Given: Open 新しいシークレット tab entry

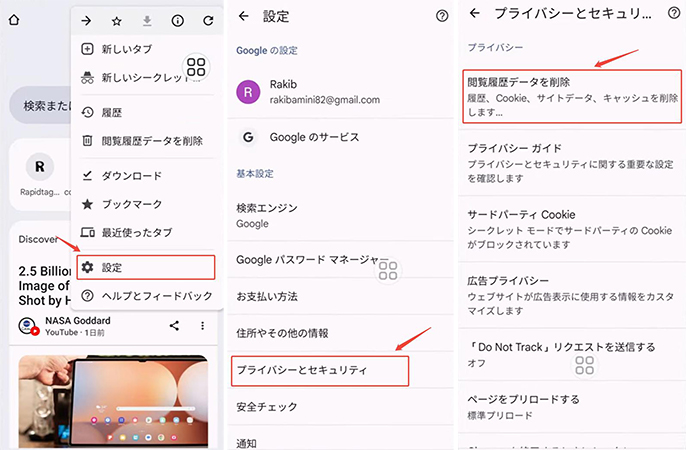Looking at the screenshot, I should (147, 78).
